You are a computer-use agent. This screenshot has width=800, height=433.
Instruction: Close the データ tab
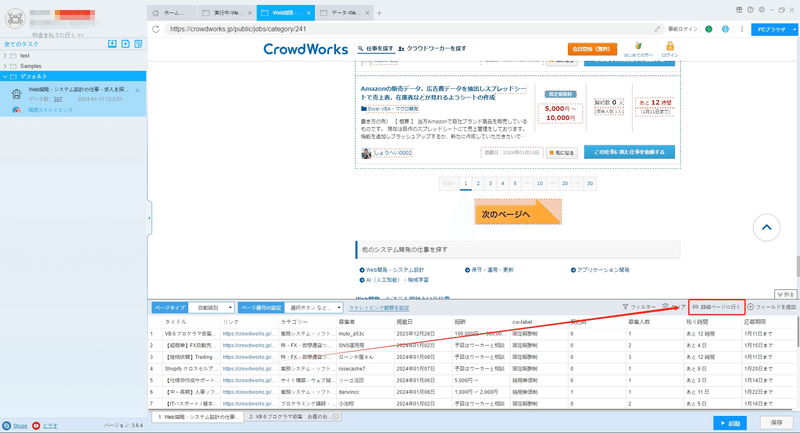click(x=367, y=13)
